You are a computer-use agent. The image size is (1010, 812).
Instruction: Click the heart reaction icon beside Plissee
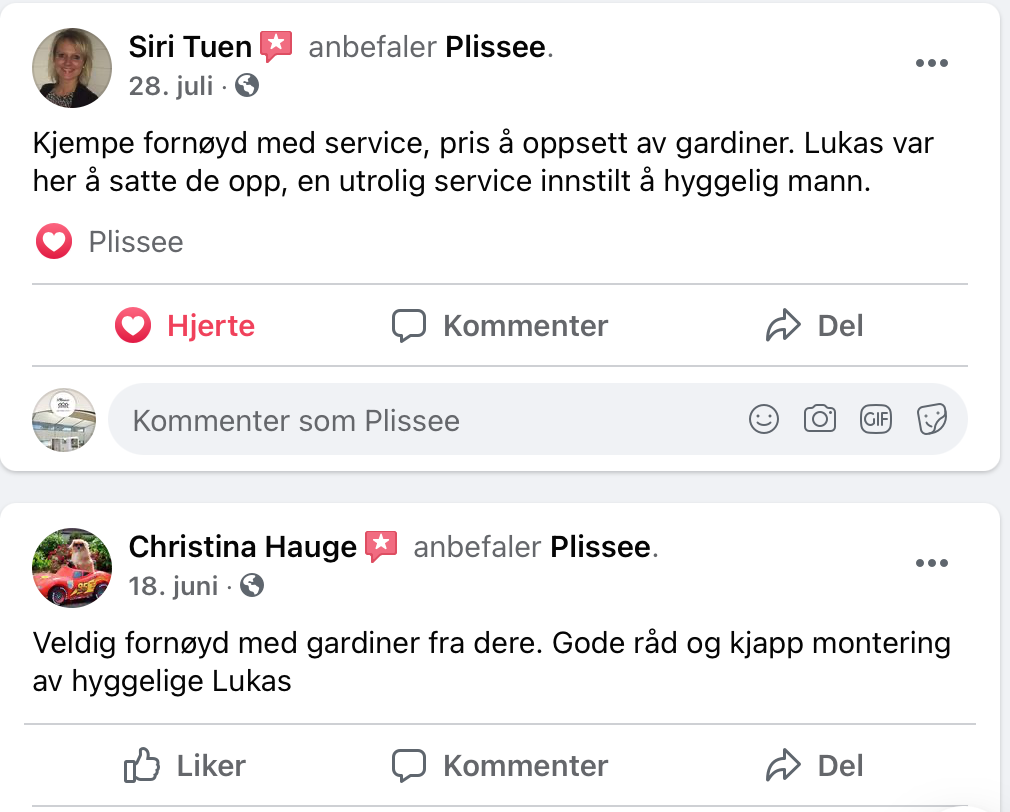[x=54, y=242]
